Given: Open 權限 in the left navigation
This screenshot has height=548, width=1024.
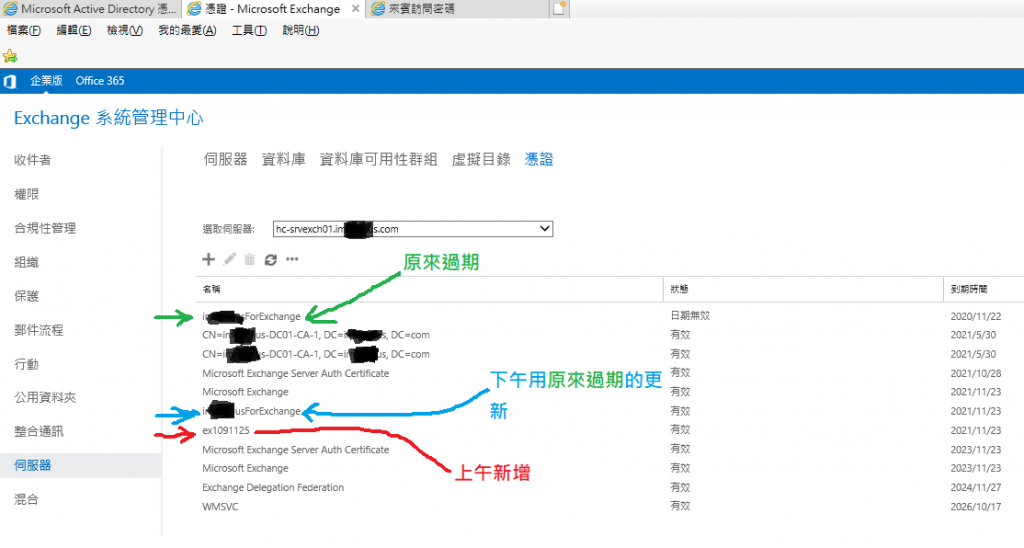Looking at the screenshot, I should (x=27, y=194).
